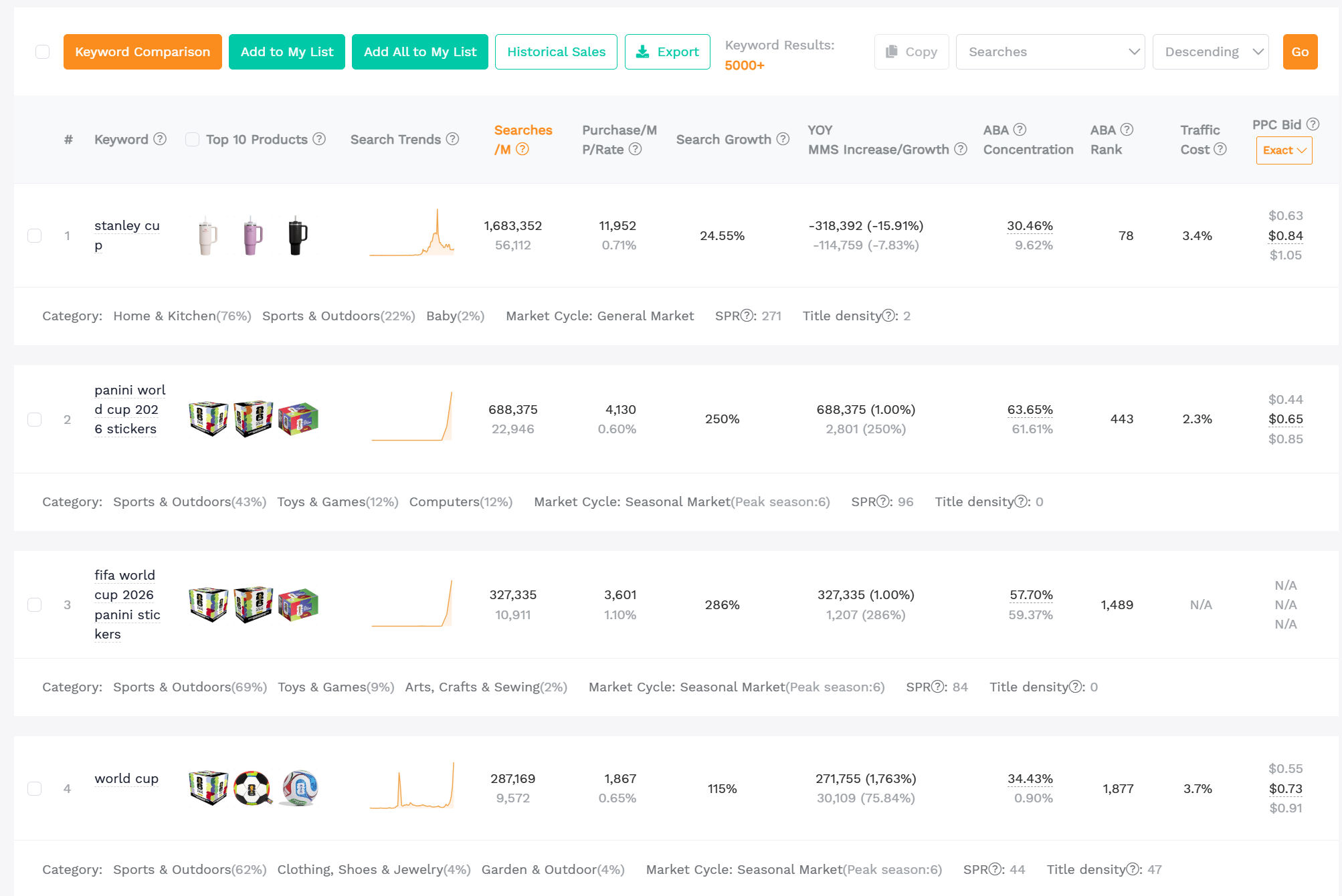
Task: Select the panini world cup 2026 stickers checkbox
Action: pos(34,419)
